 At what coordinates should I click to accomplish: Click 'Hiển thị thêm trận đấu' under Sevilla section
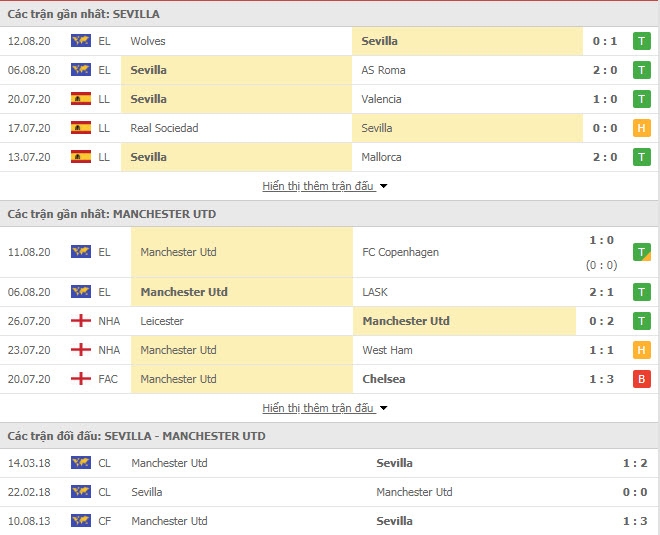pos(318,186)
